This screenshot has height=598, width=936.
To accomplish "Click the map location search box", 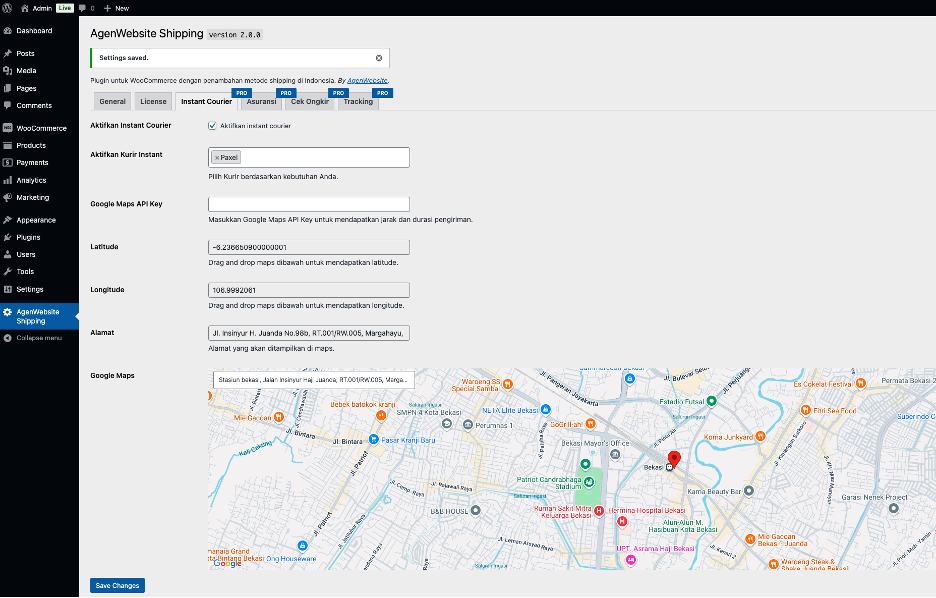I will click(x=313, y=380).
